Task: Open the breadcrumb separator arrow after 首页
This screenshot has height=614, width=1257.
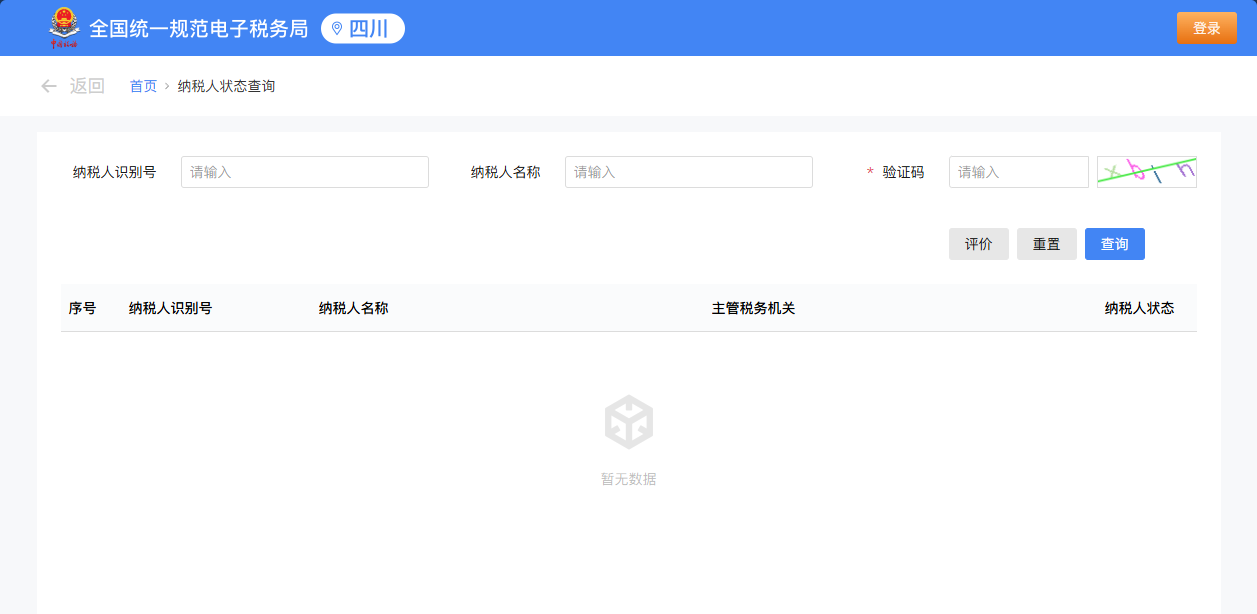Action: (165, 87)
